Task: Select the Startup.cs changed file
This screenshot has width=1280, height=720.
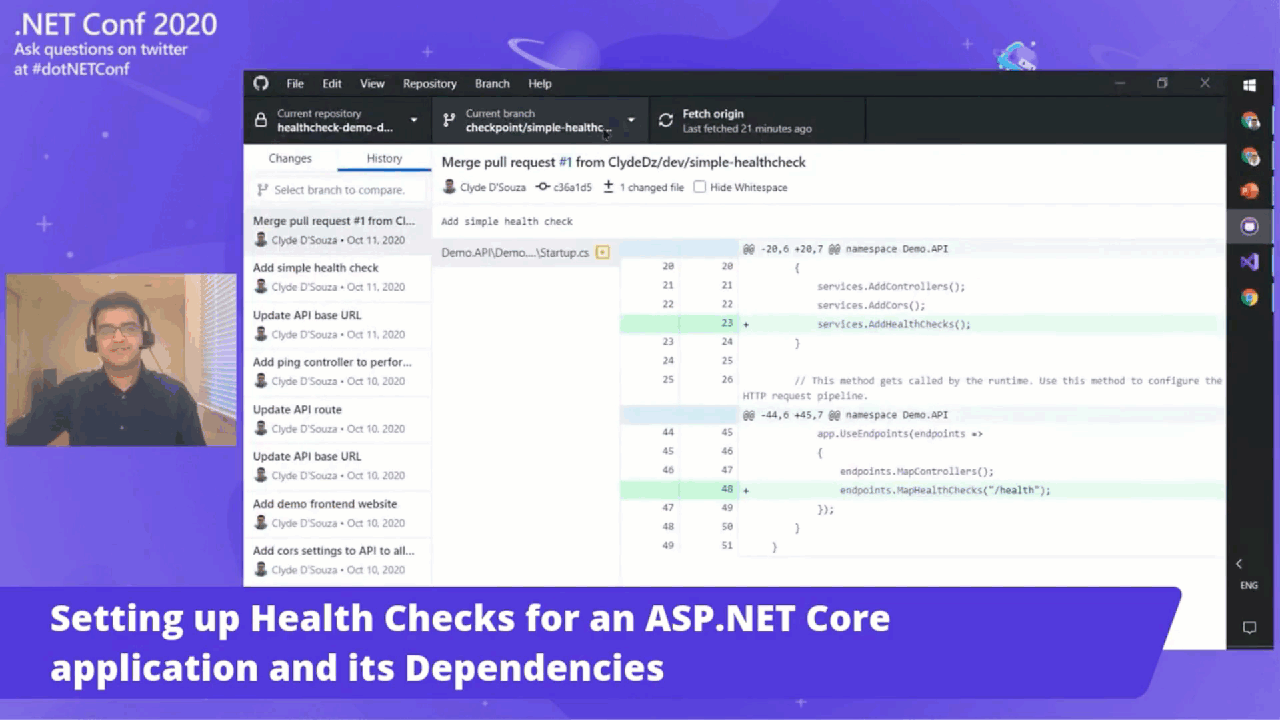Action: coord(526,253)
